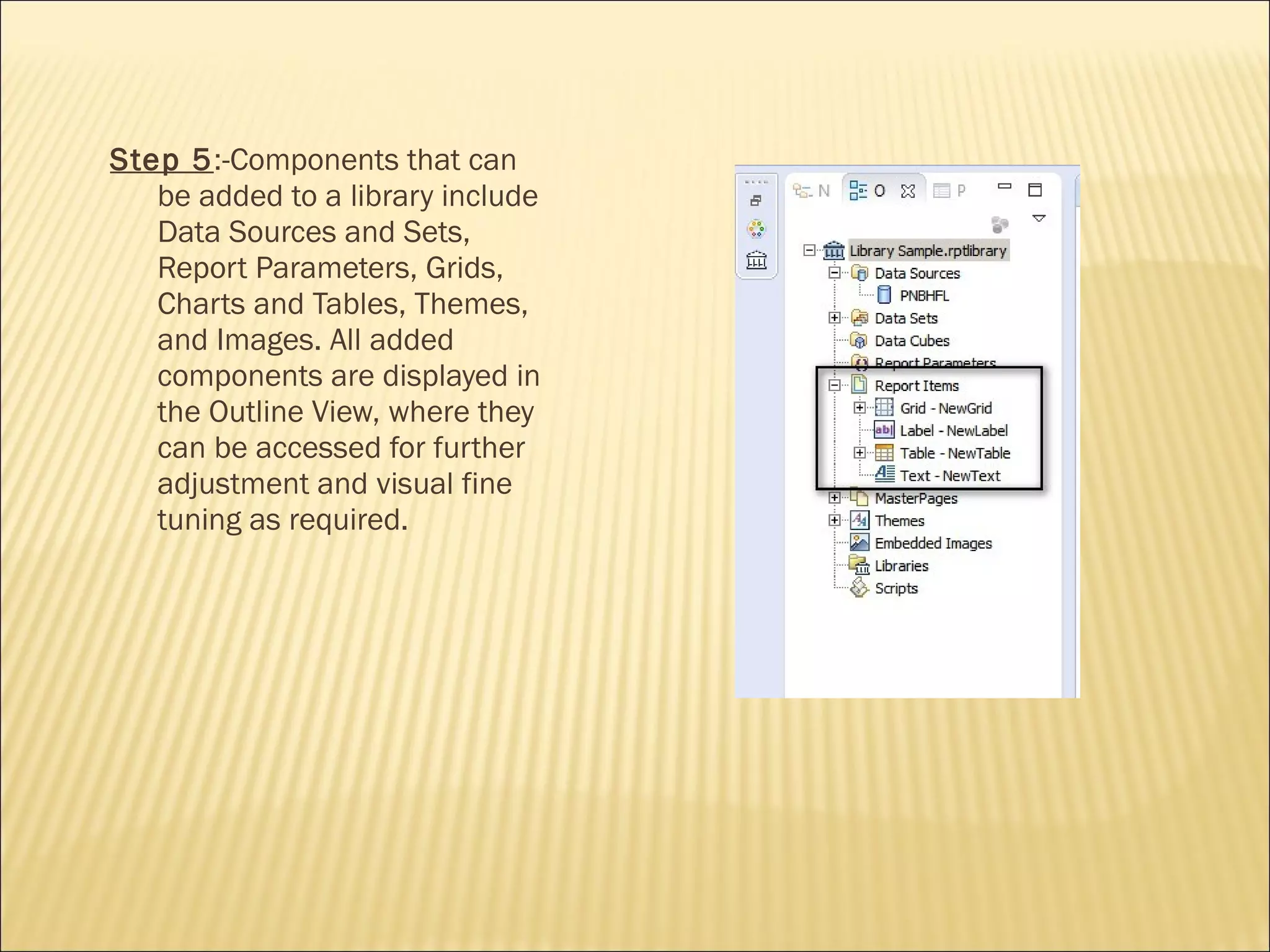Expand the Grid - NewGrid node
1270x952 pixels.
point(859,408)
